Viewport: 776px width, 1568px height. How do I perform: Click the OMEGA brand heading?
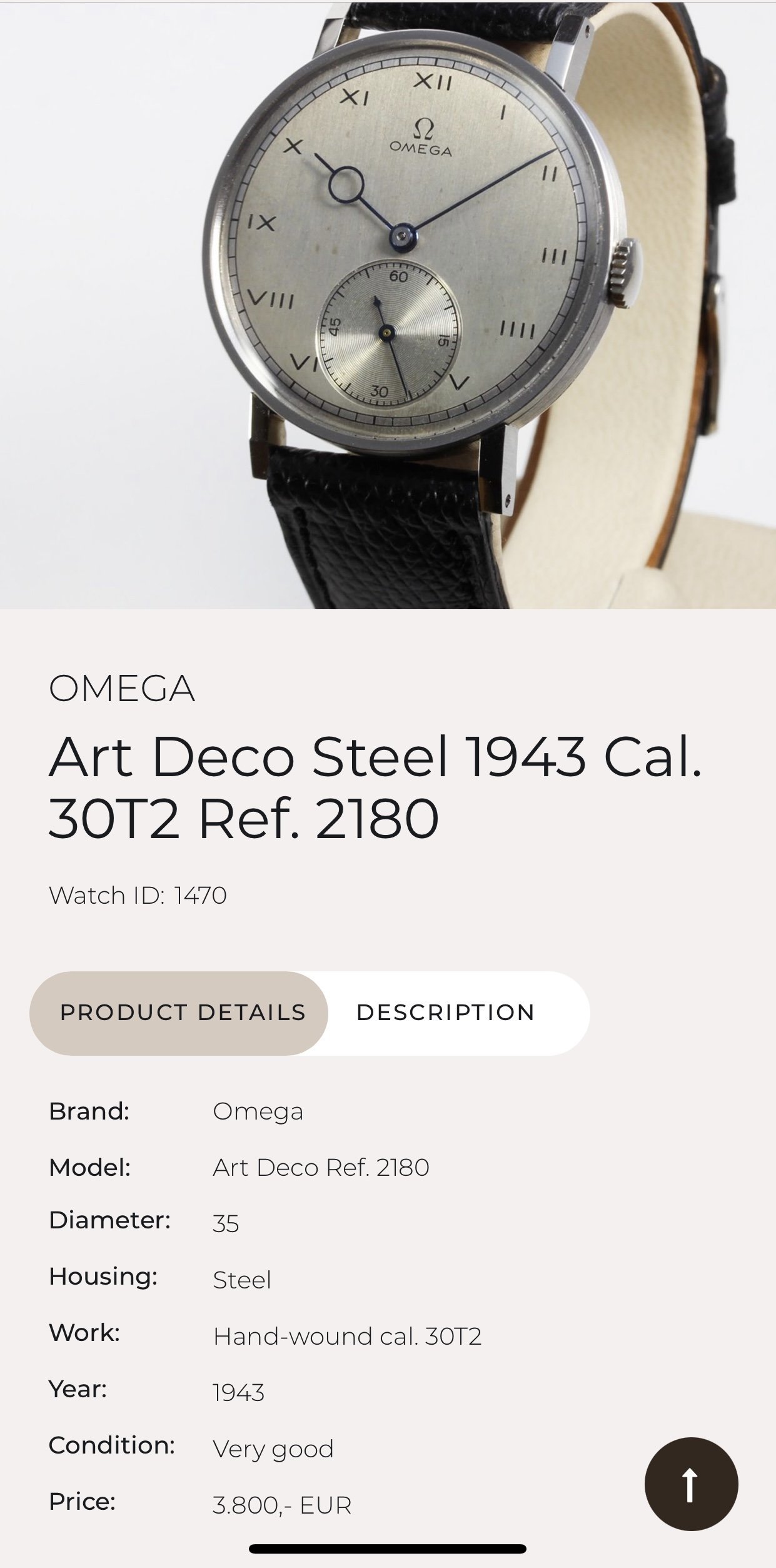[x=122, y=689]
